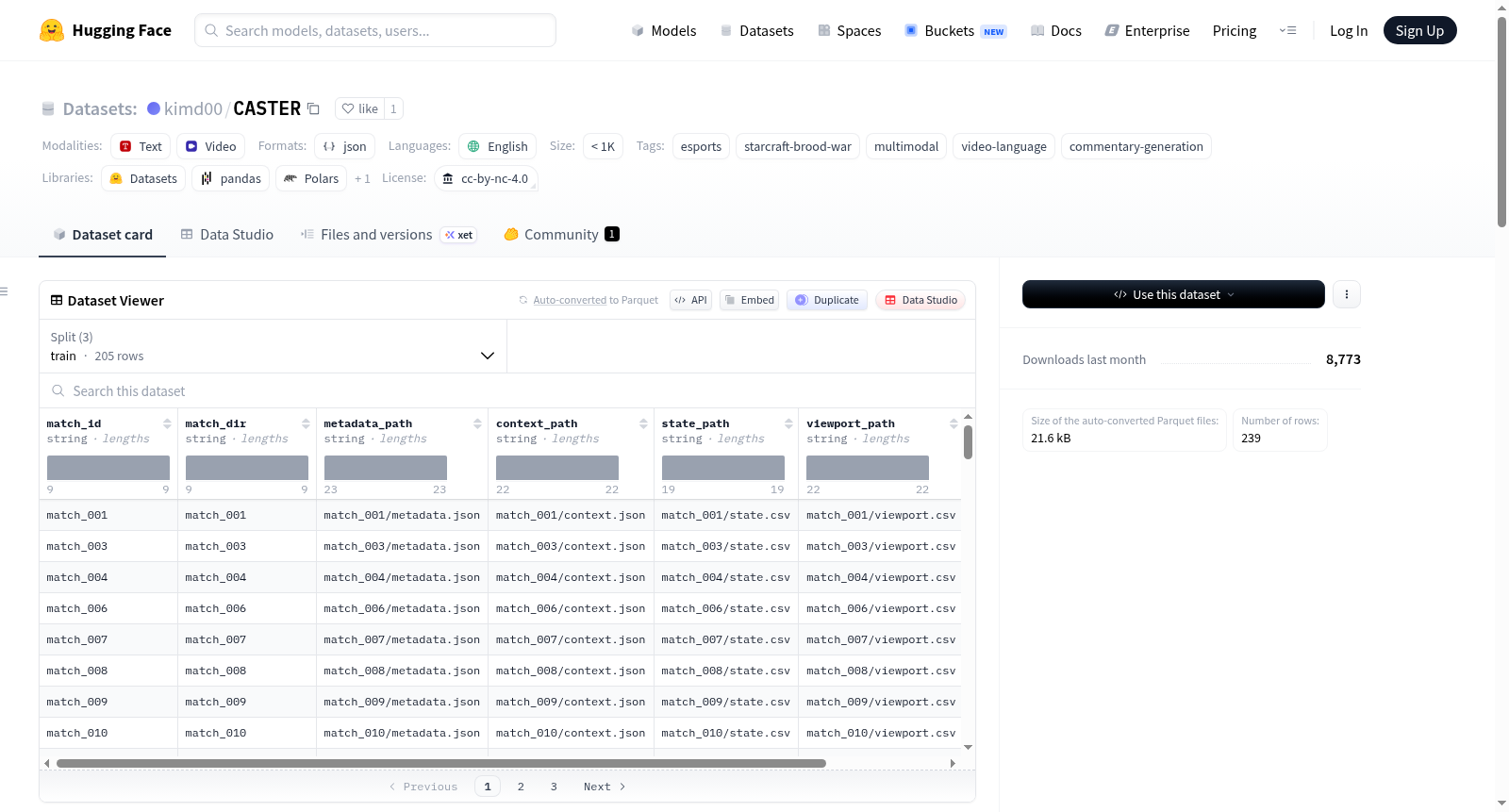Image resolution: width=1509 pixels, height=812 pixels.
Task: Switch to the Data Studio tab
Action: pyautogui.click(x=227, y=235)
